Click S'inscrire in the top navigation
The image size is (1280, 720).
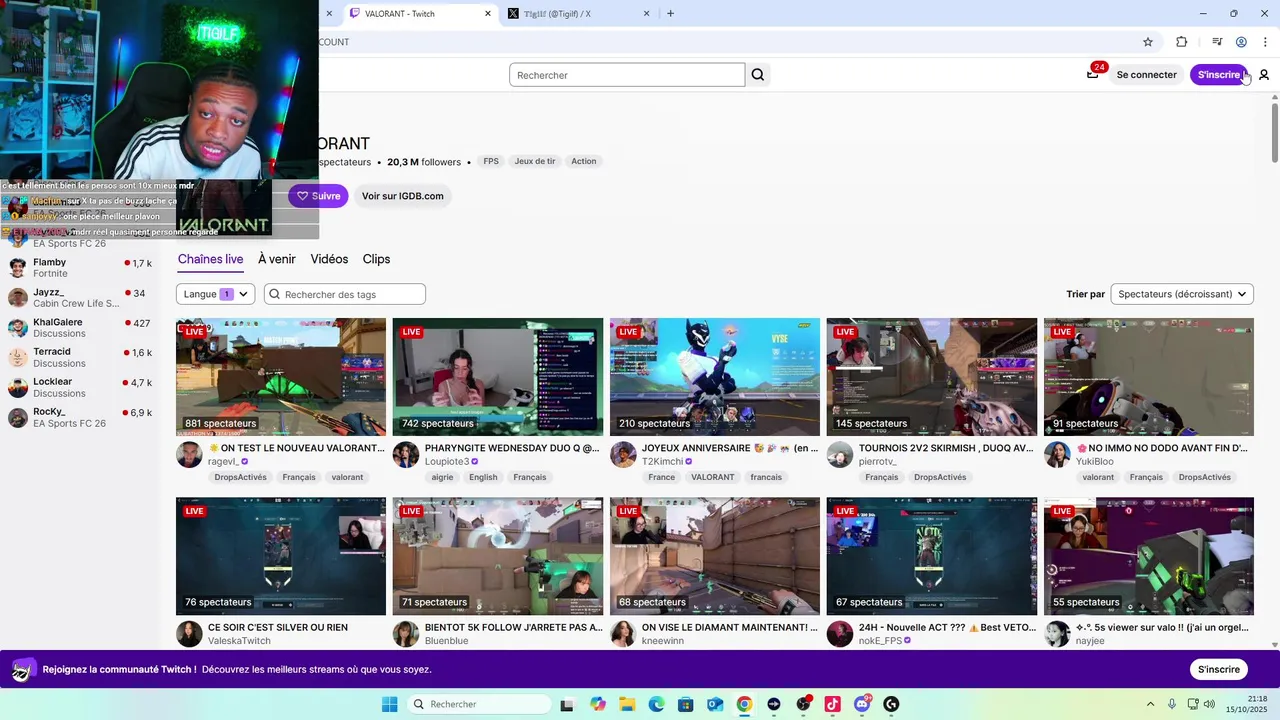point(1219,75)
